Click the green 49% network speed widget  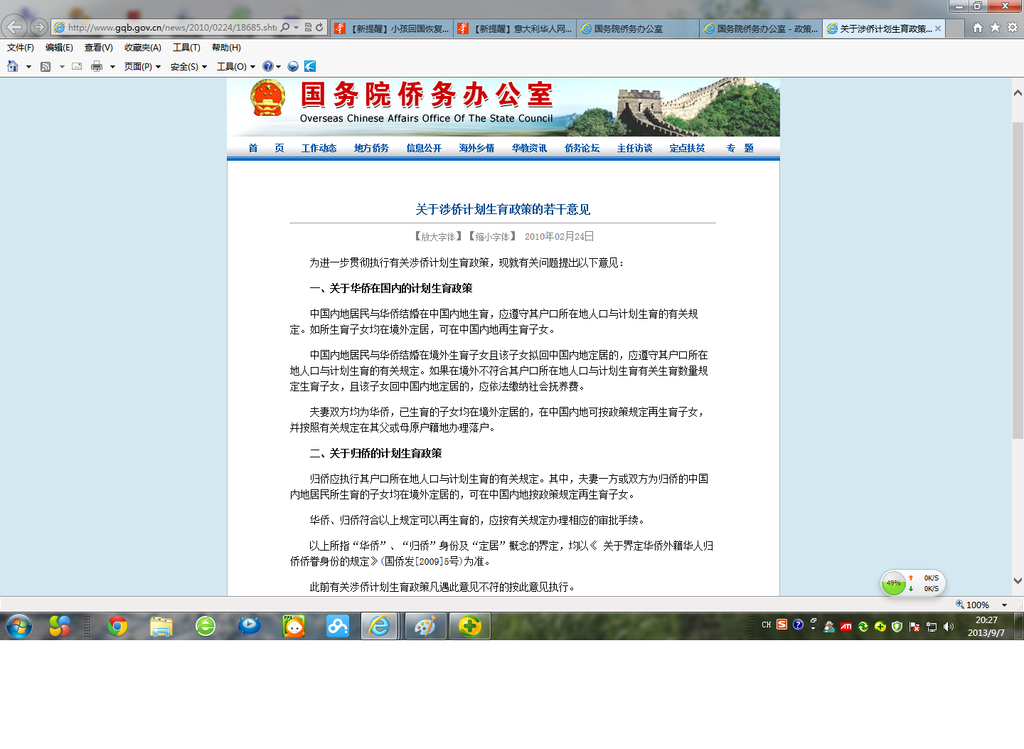912,583
